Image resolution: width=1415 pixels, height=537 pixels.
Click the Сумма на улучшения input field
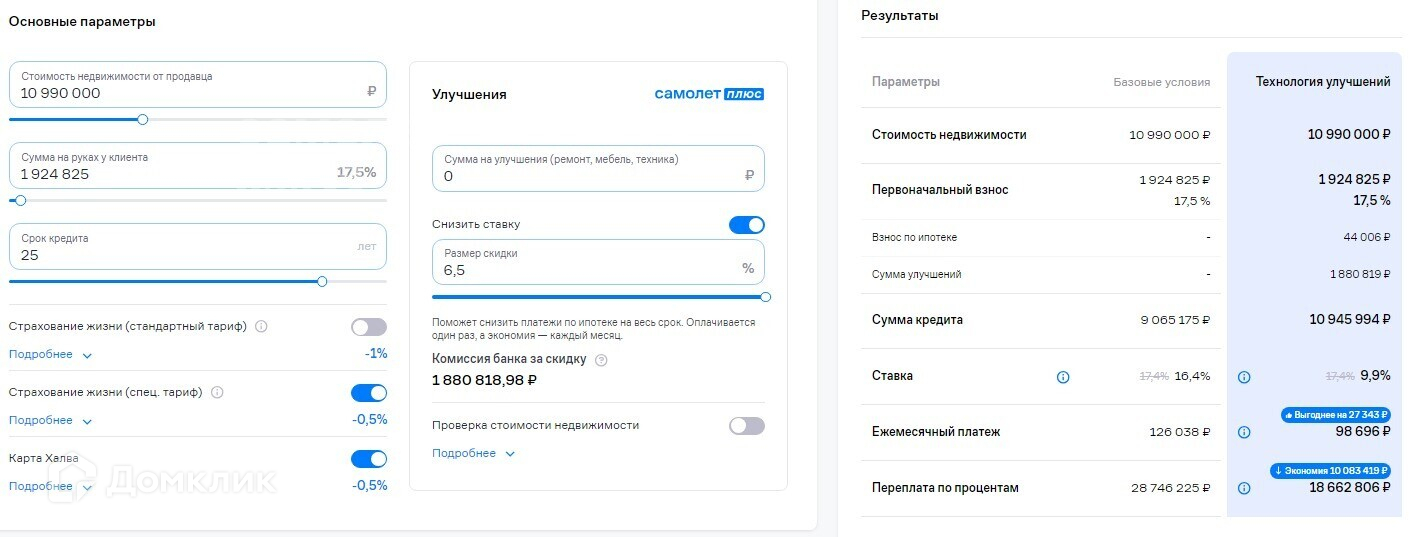597,168
